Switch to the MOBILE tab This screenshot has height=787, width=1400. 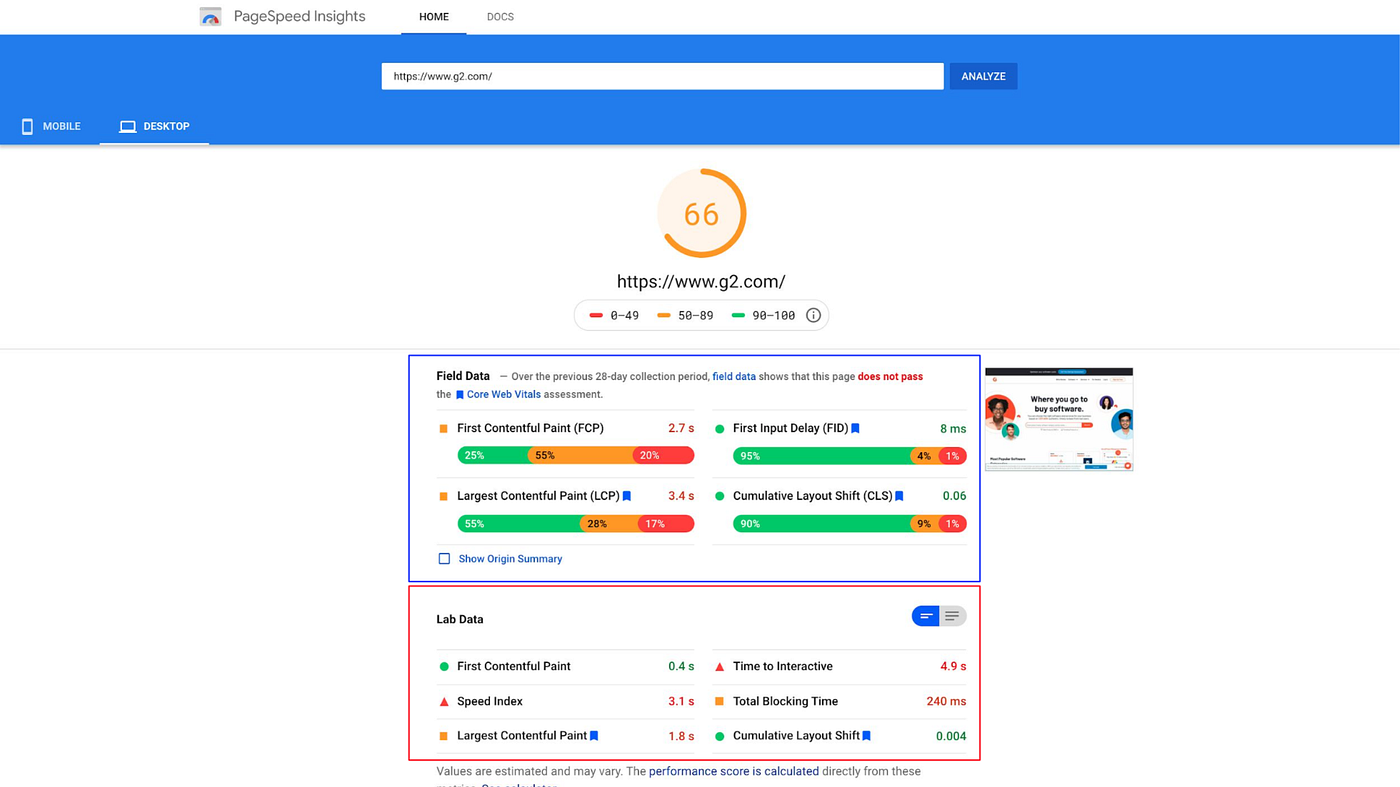click(x=51, y=126)
